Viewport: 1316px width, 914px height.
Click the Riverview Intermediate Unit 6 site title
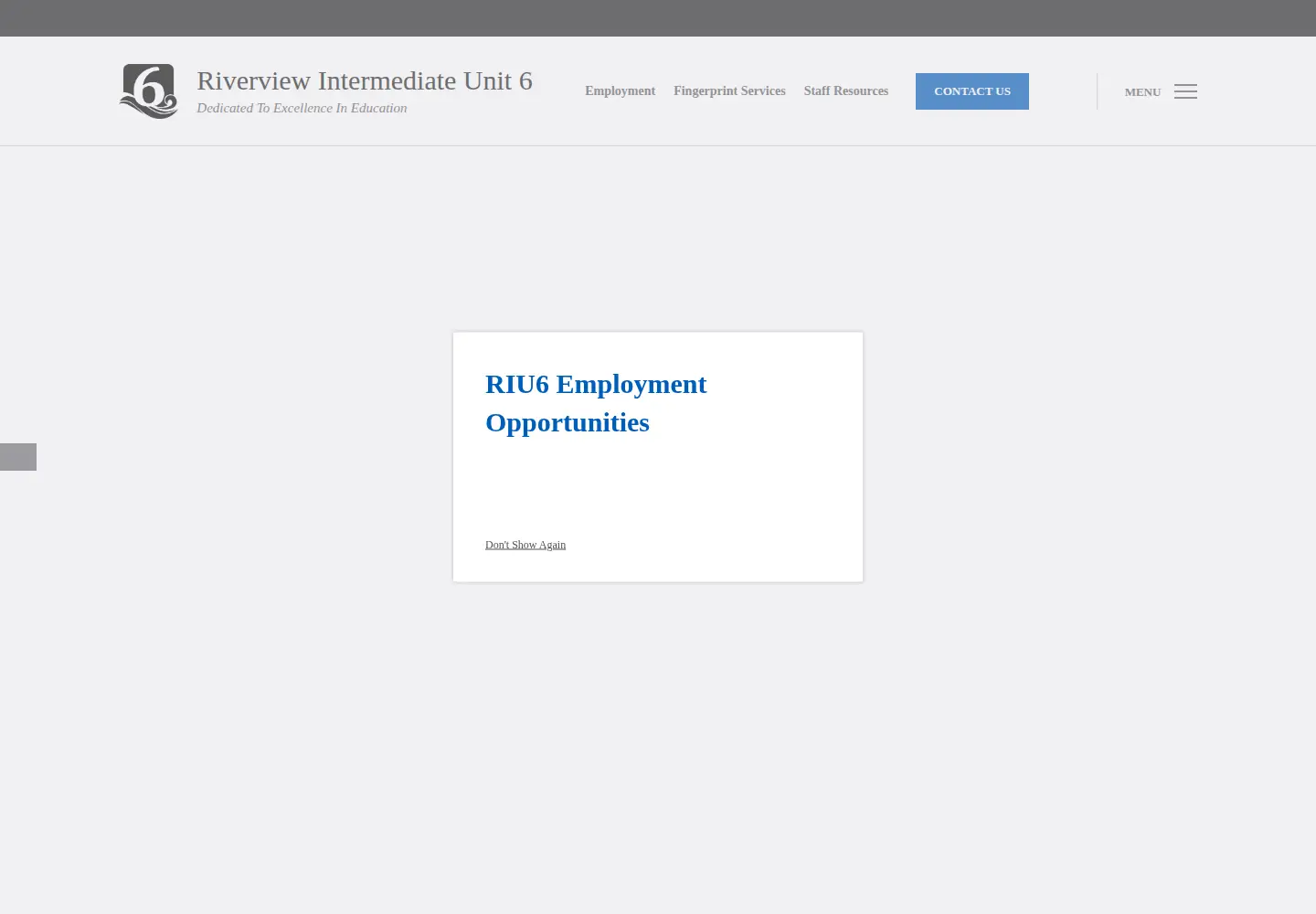coord(365,80)
